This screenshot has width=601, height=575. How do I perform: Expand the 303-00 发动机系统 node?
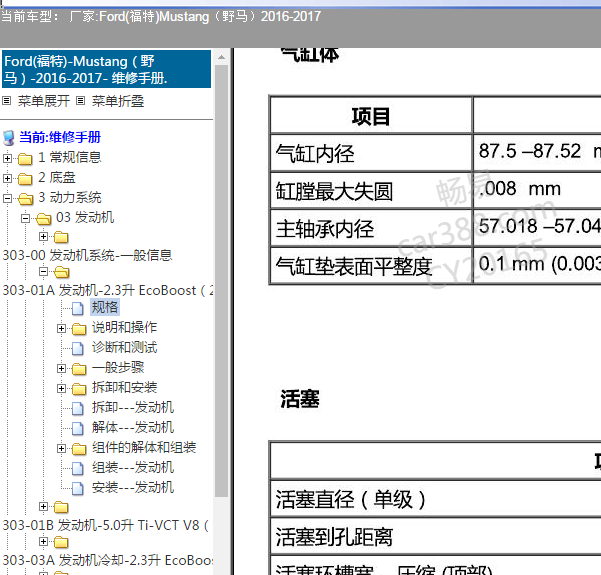click(x=43, y=237)
